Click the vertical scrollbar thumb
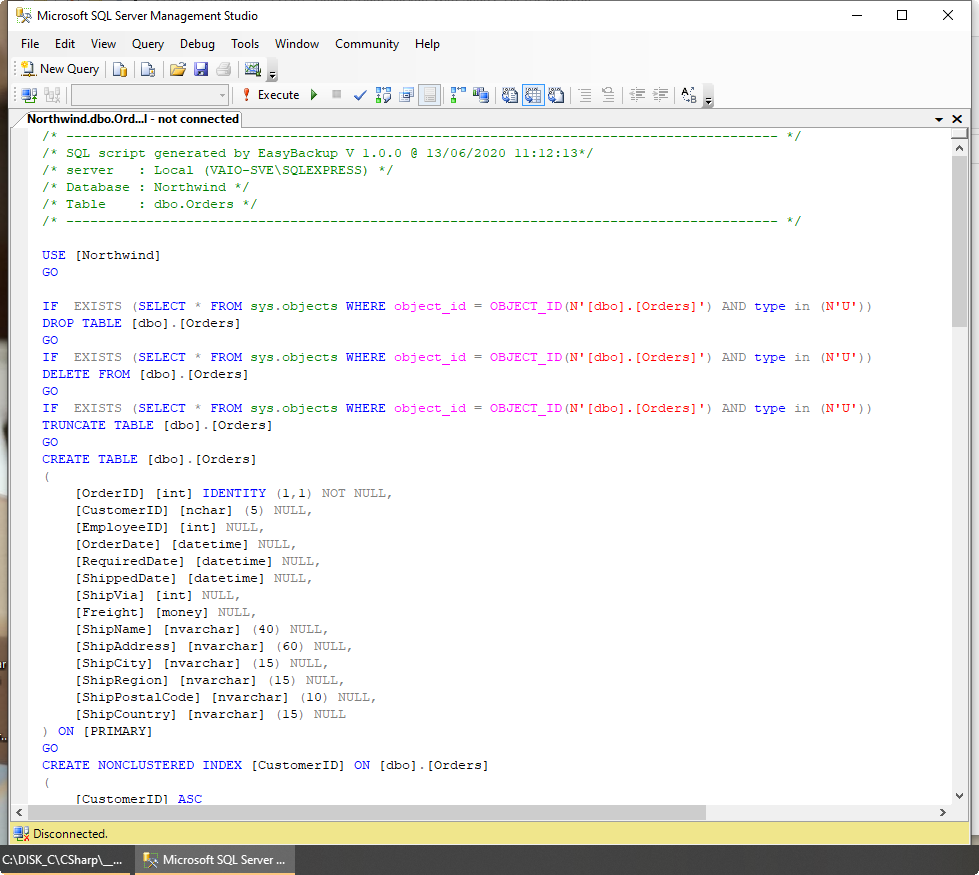Viewport: 979px width, 875px height. tap(959, 241)
